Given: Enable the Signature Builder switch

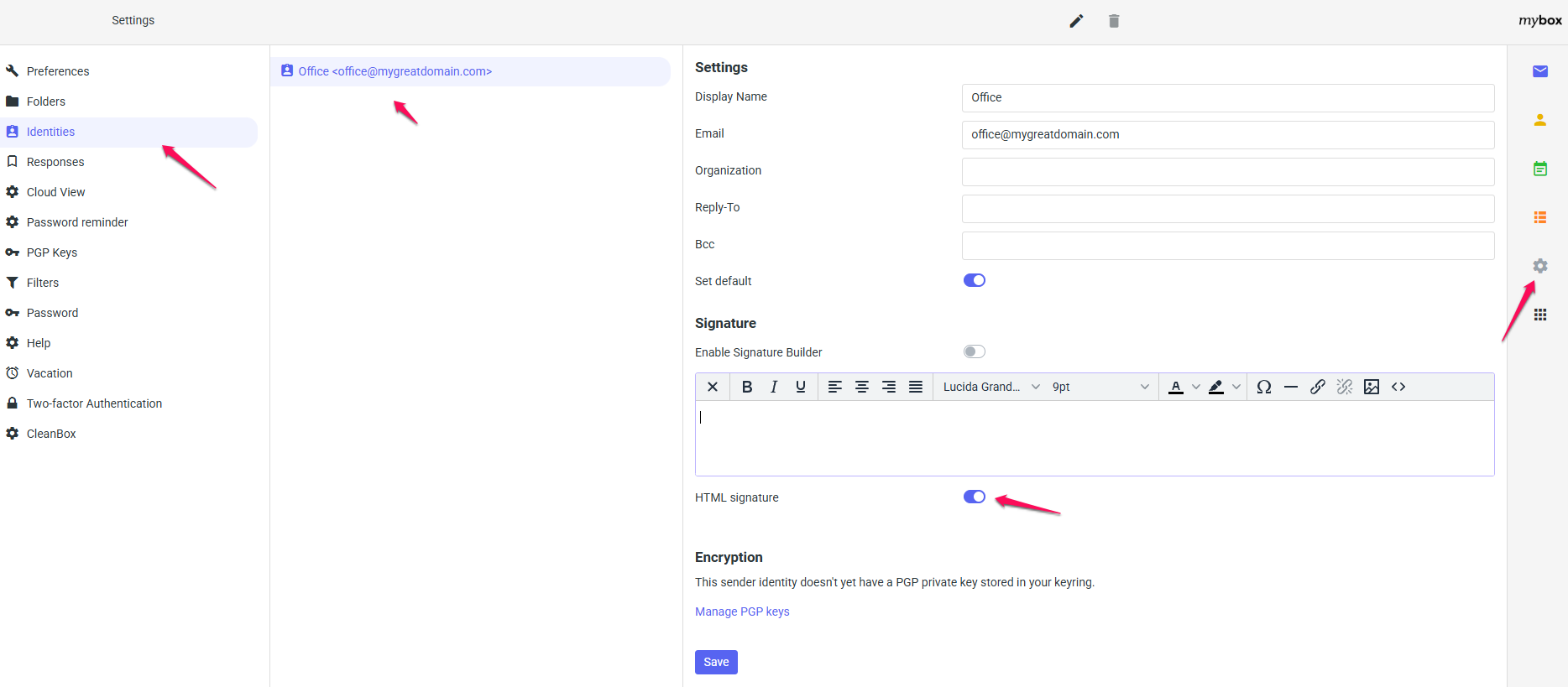Looking at the screenshot, I should tap(975, 351).
